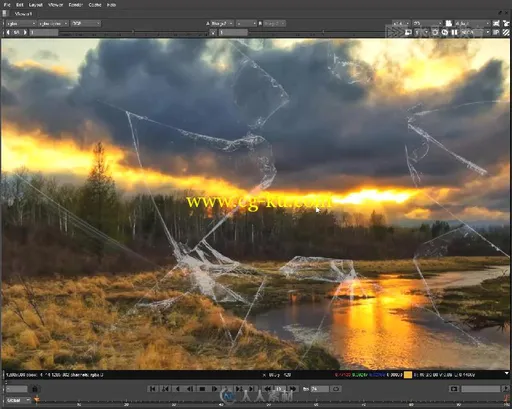Click the refresh viewer icon
512x409 pixels.
435,32
